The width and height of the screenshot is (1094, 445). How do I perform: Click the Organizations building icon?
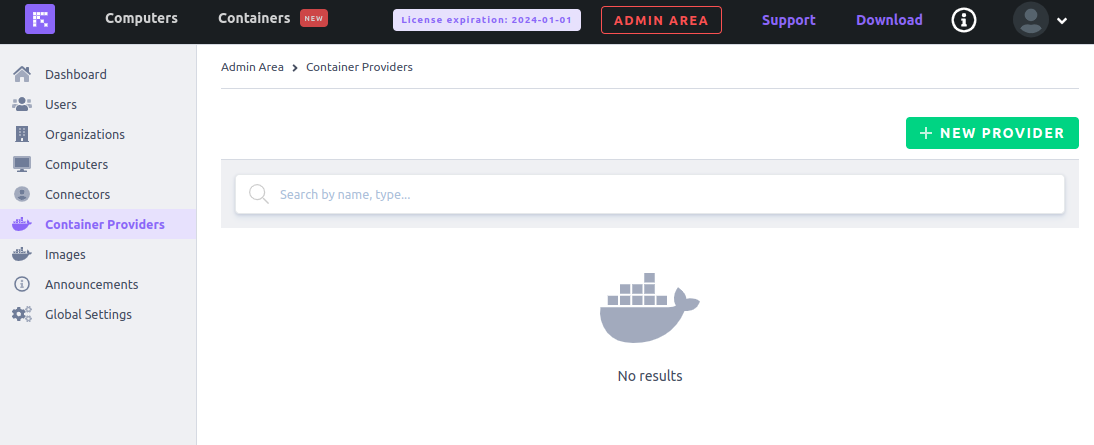(22, 134)
